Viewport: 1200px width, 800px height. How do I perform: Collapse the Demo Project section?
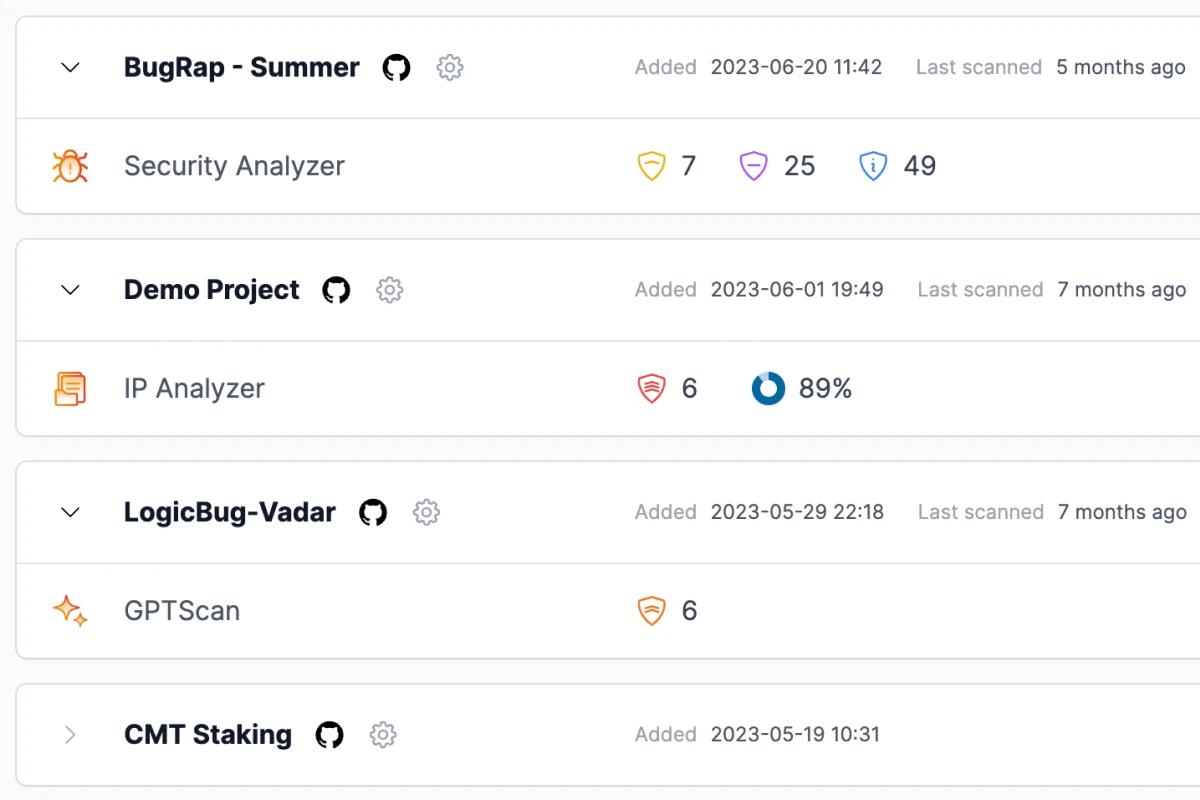coord(70,290)
